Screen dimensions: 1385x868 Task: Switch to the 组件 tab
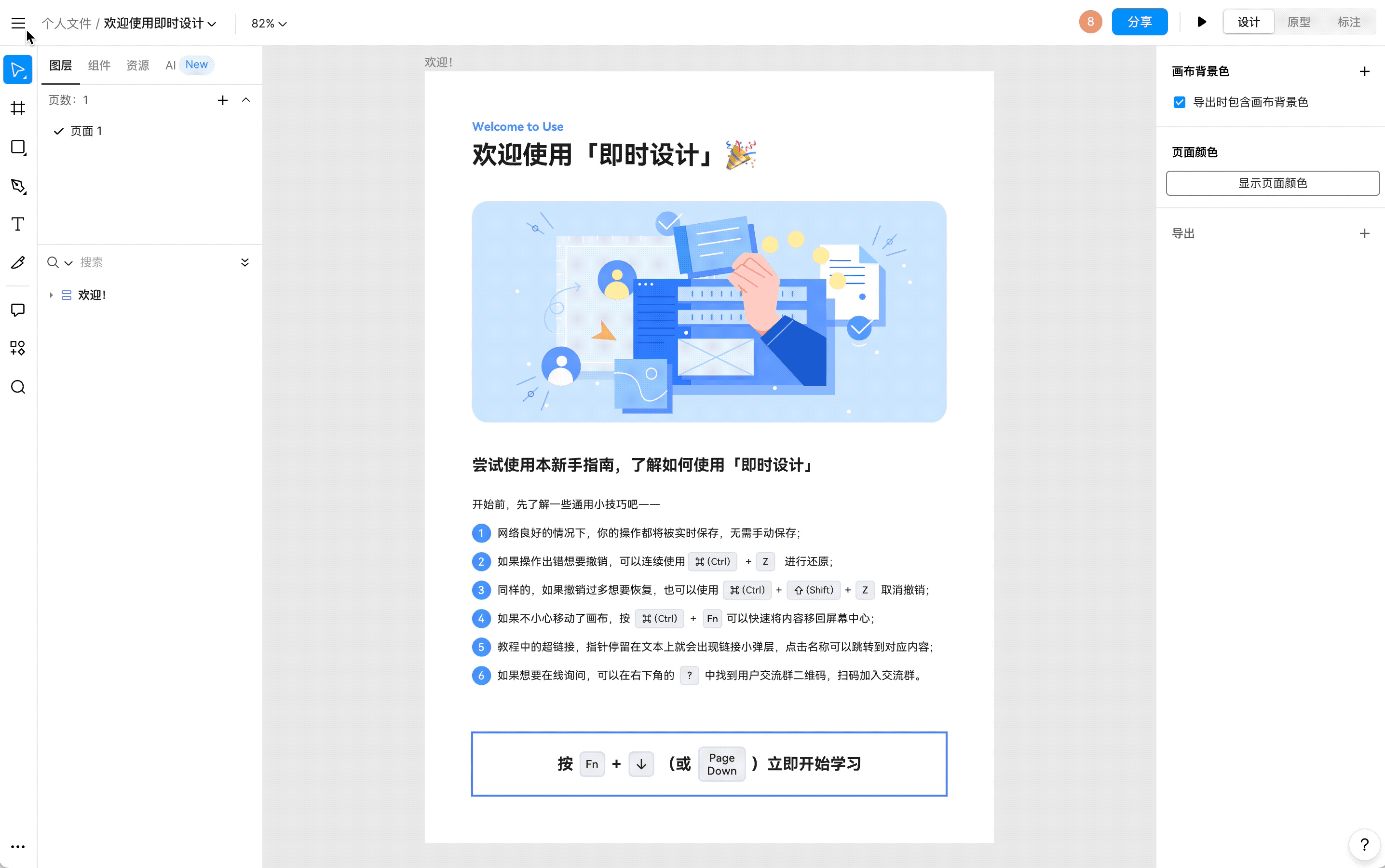tap(99, 66)
